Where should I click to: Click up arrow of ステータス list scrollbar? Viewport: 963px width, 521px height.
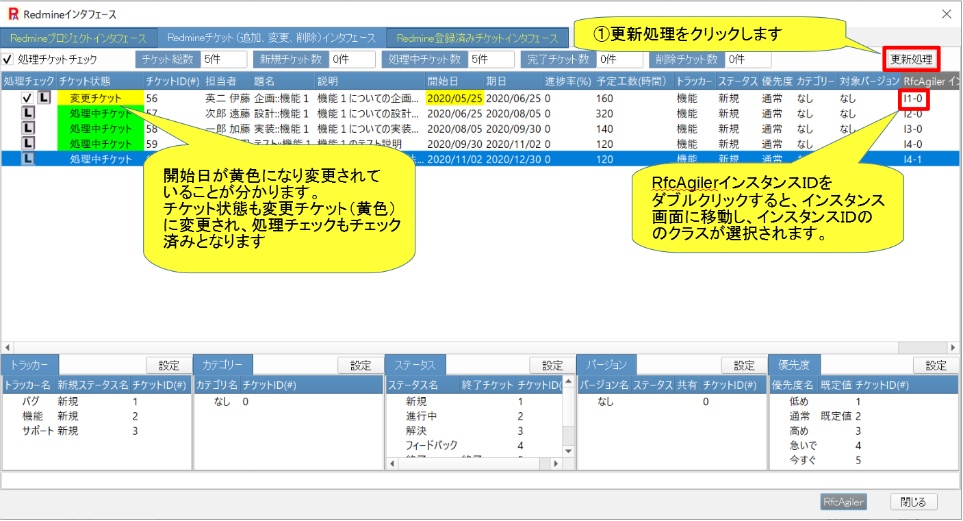(x=568, y=382)
